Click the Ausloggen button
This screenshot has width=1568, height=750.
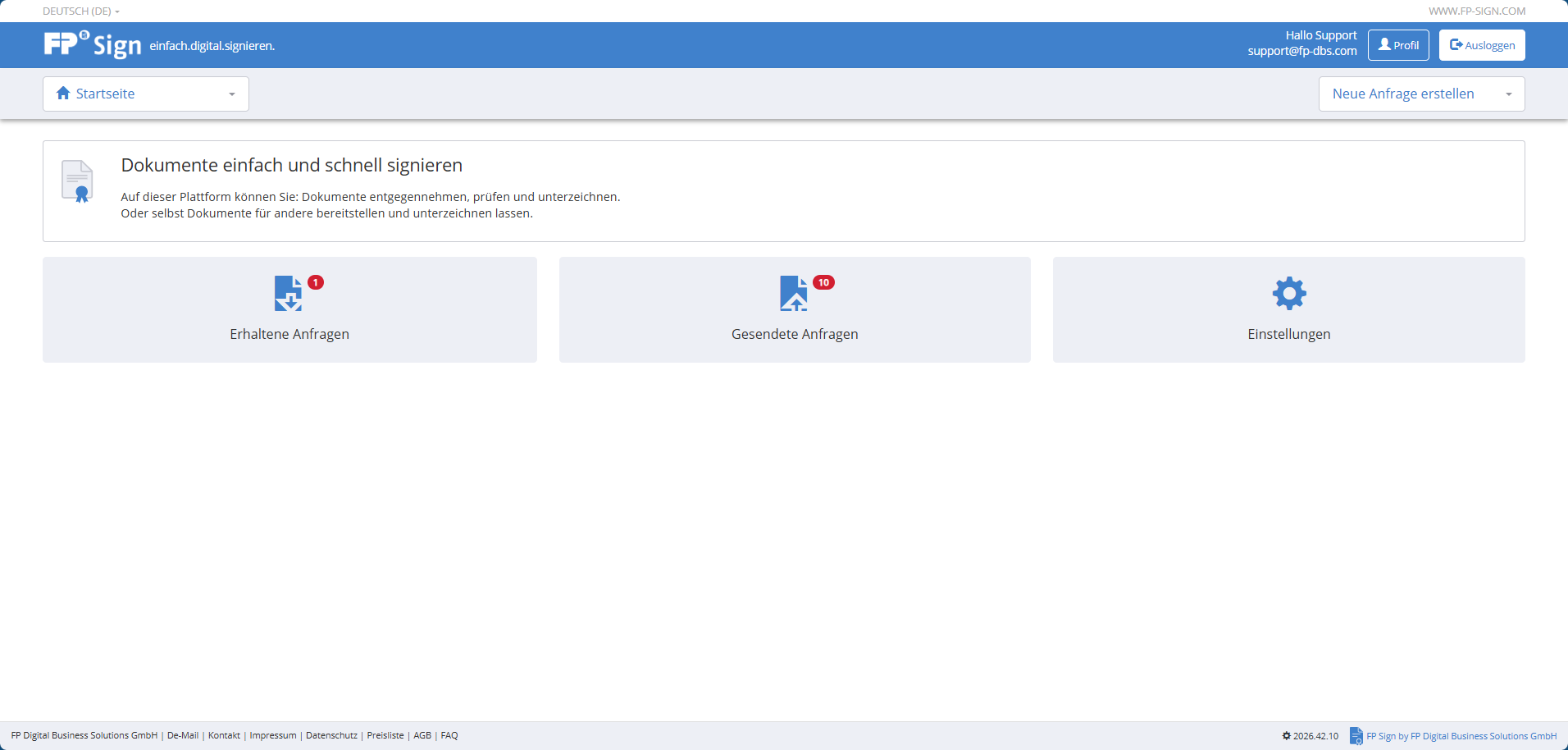tap(1482, 45)
